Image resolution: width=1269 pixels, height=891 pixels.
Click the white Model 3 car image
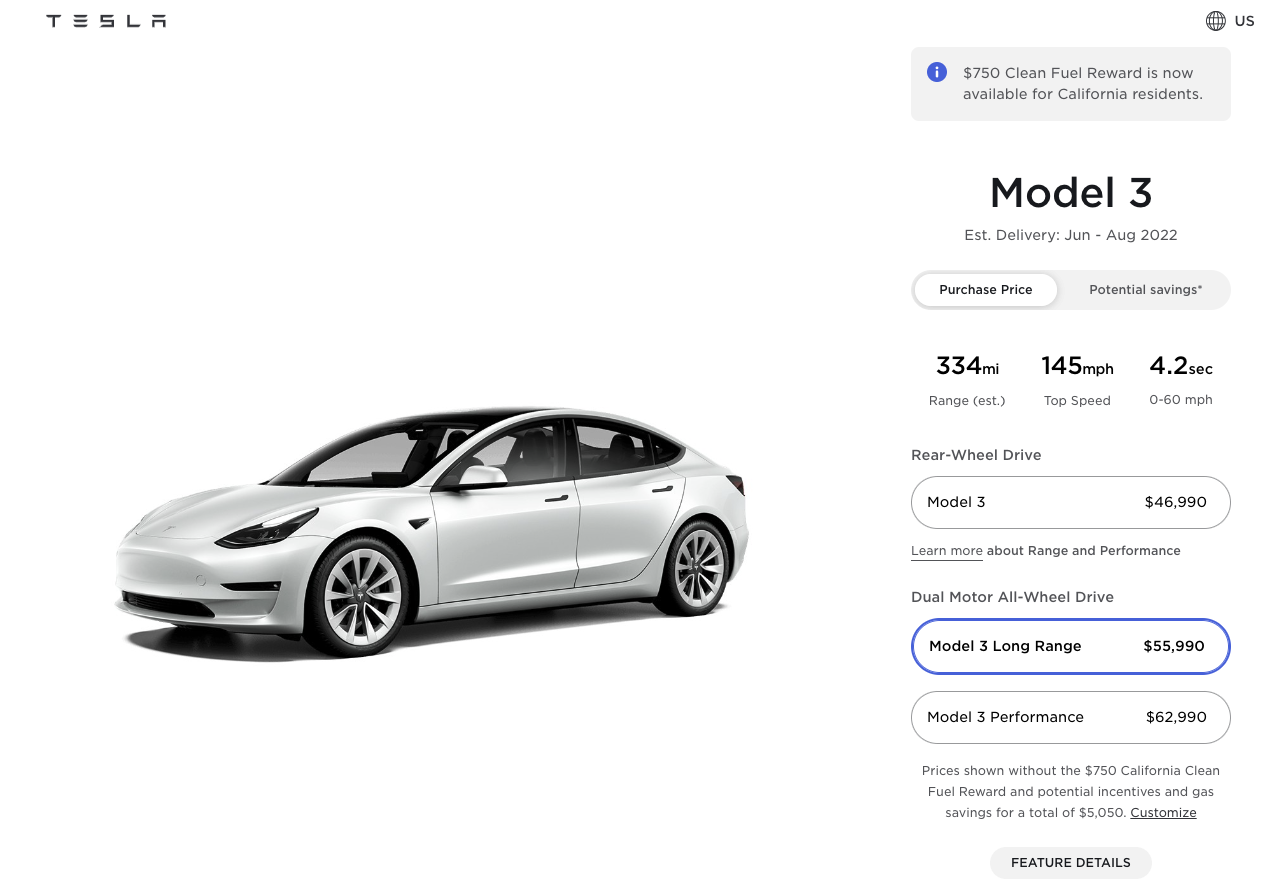(x=432, y=530)
